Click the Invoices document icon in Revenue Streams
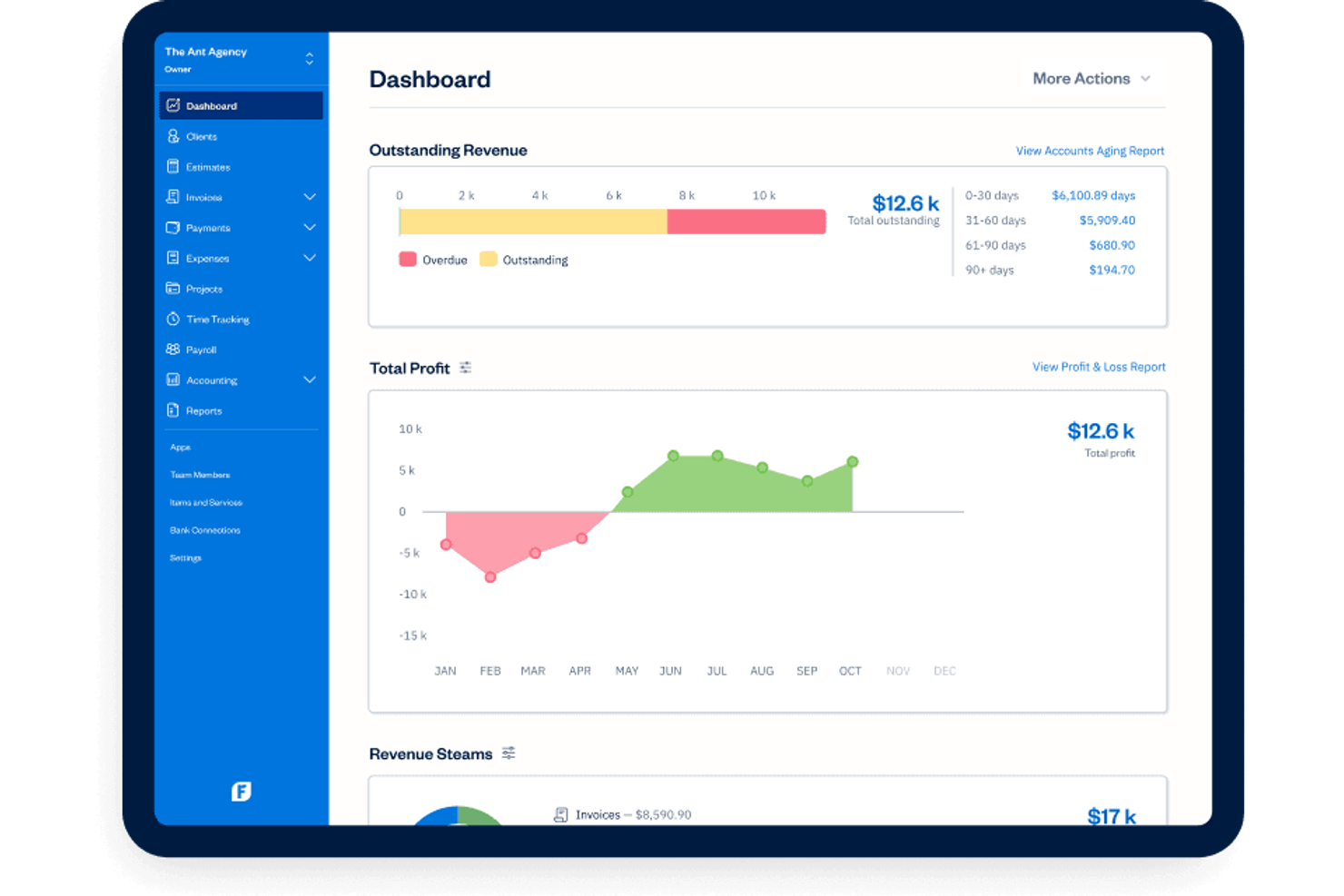This screenshot has width=1344, height=896. pos(561,814)
